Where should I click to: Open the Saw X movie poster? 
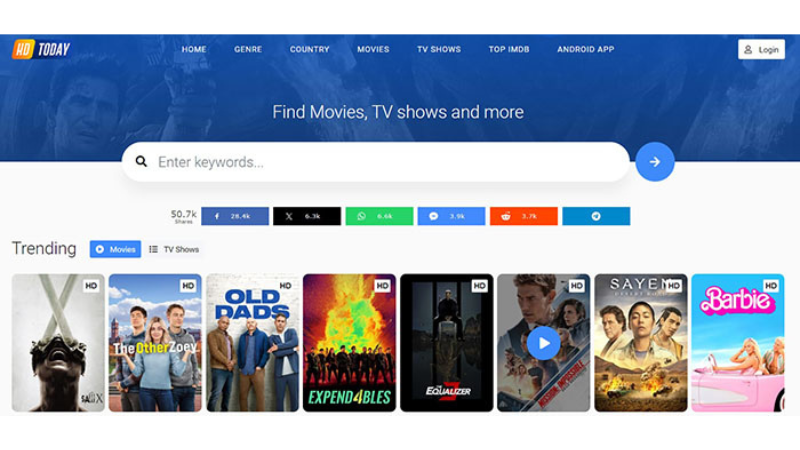(58, 343)
